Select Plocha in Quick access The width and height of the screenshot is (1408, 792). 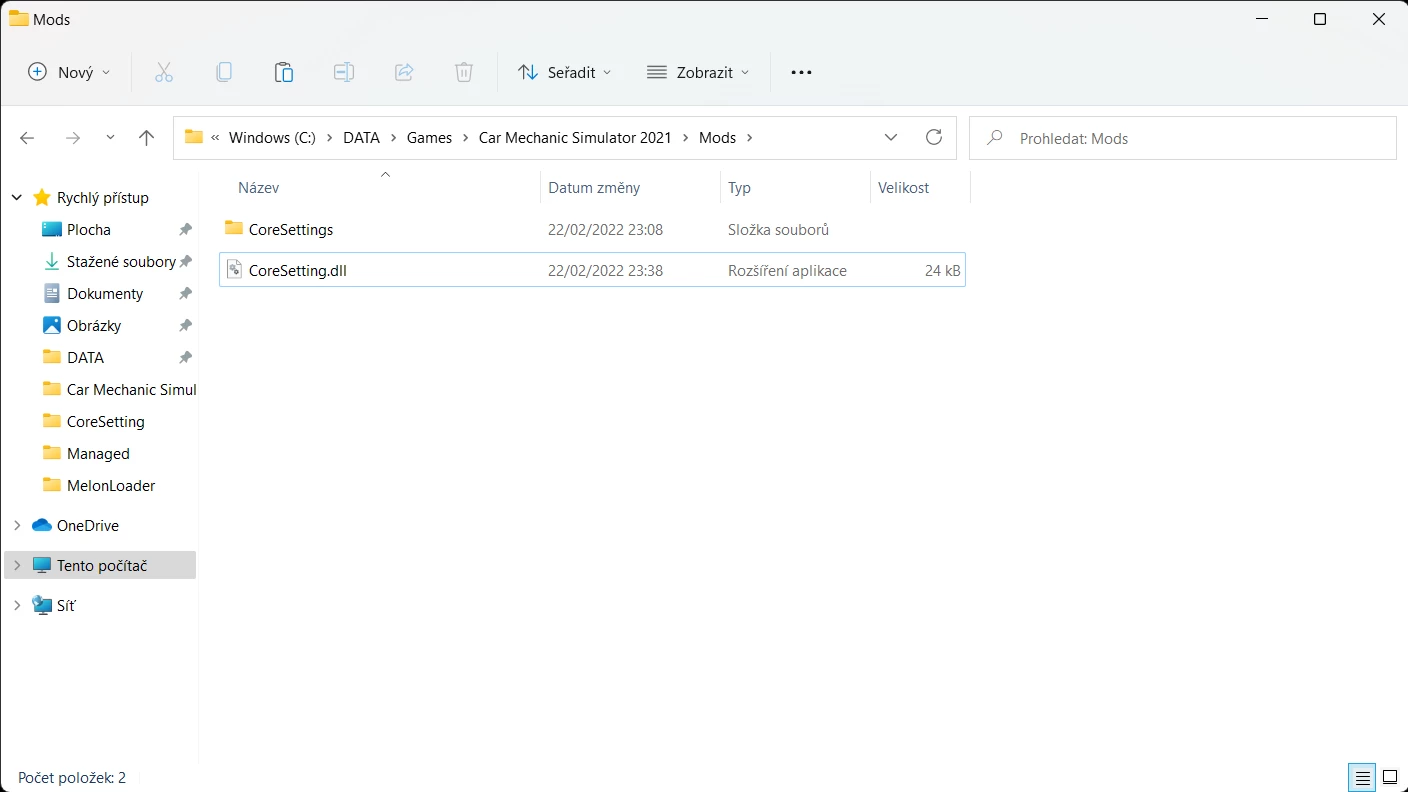(89, 230)
